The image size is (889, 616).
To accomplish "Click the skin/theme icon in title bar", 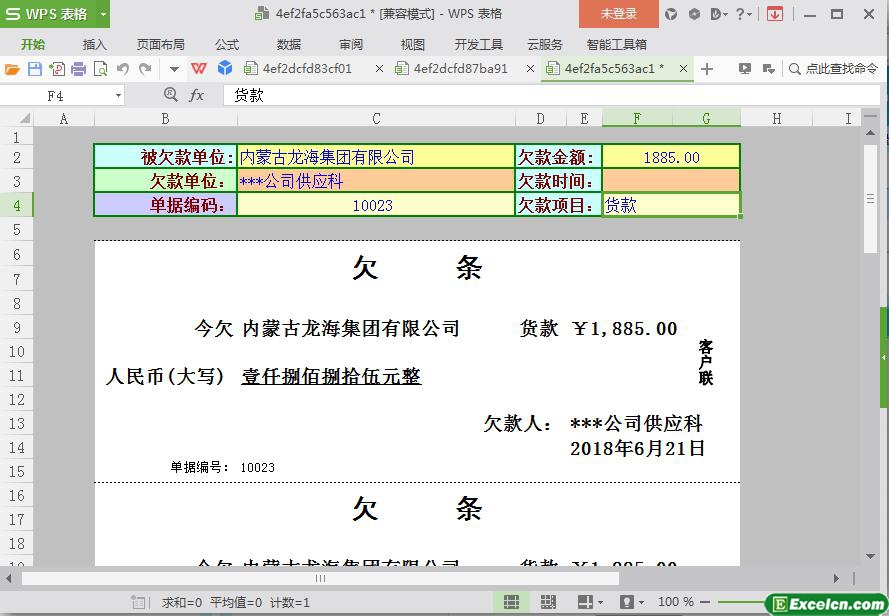I will tap(671, 14).
